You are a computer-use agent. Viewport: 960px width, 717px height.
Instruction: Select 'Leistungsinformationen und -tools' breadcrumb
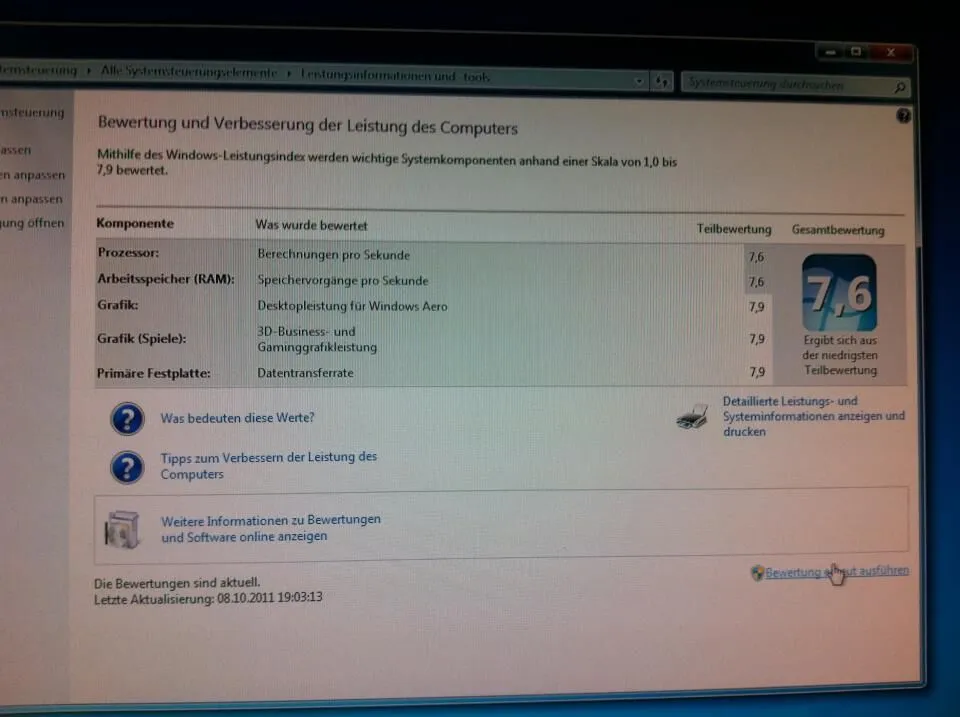coord(395,76)
